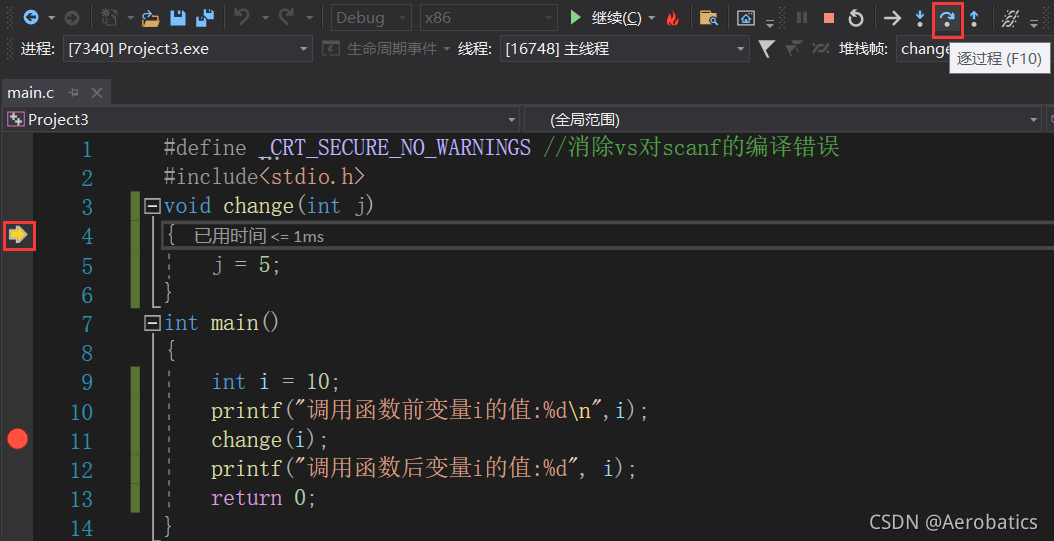Click line number 9 in the margin
Viewport: 1054px width, 541px height.
(87, 382)
